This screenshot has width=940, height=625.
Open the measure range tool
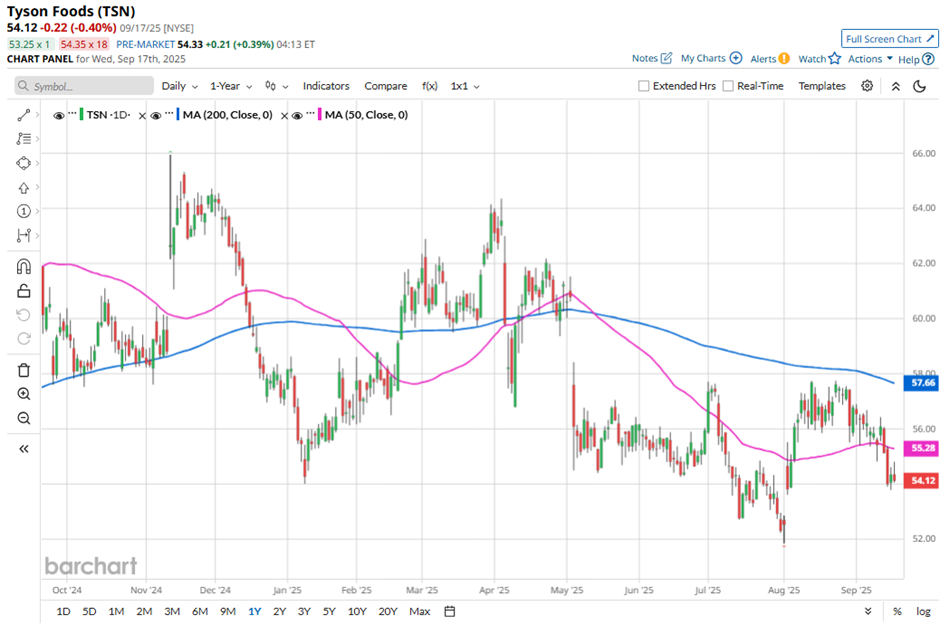click(23, 235)
